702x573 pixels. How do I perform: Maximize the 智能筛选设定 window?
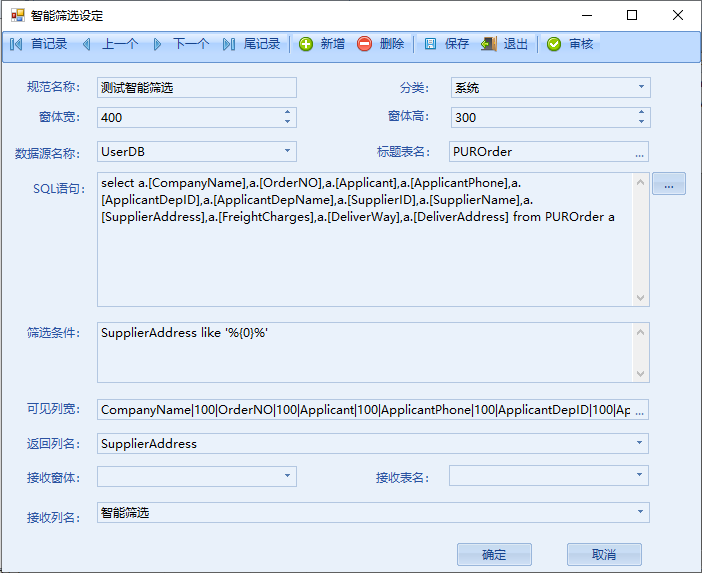632,15
